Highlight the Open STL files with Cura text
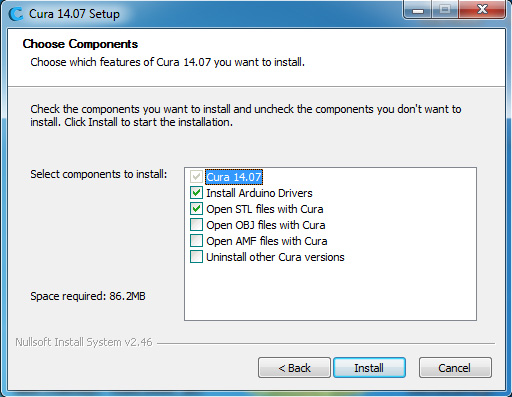 (265, 209)
